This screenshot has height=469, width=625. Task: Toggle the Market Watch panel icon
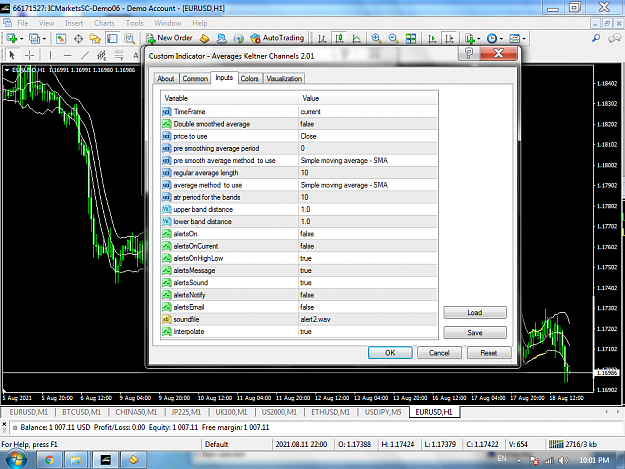(x=61, y=39)
